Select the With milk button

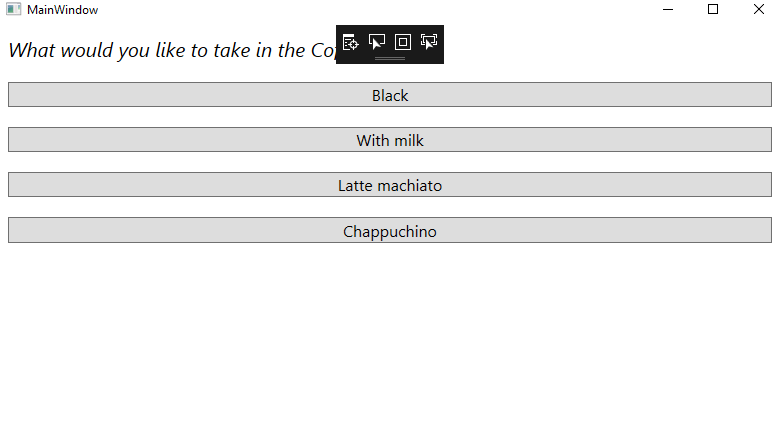point(390,140)
